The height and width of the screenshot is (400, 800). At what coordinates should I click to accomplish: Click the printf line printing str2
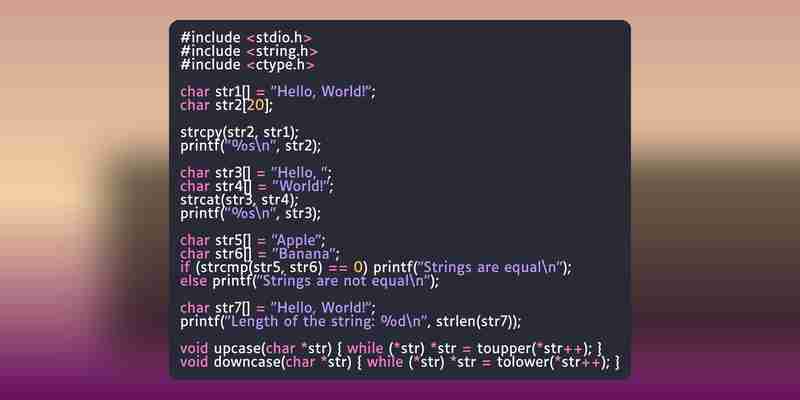click(251, 146)
